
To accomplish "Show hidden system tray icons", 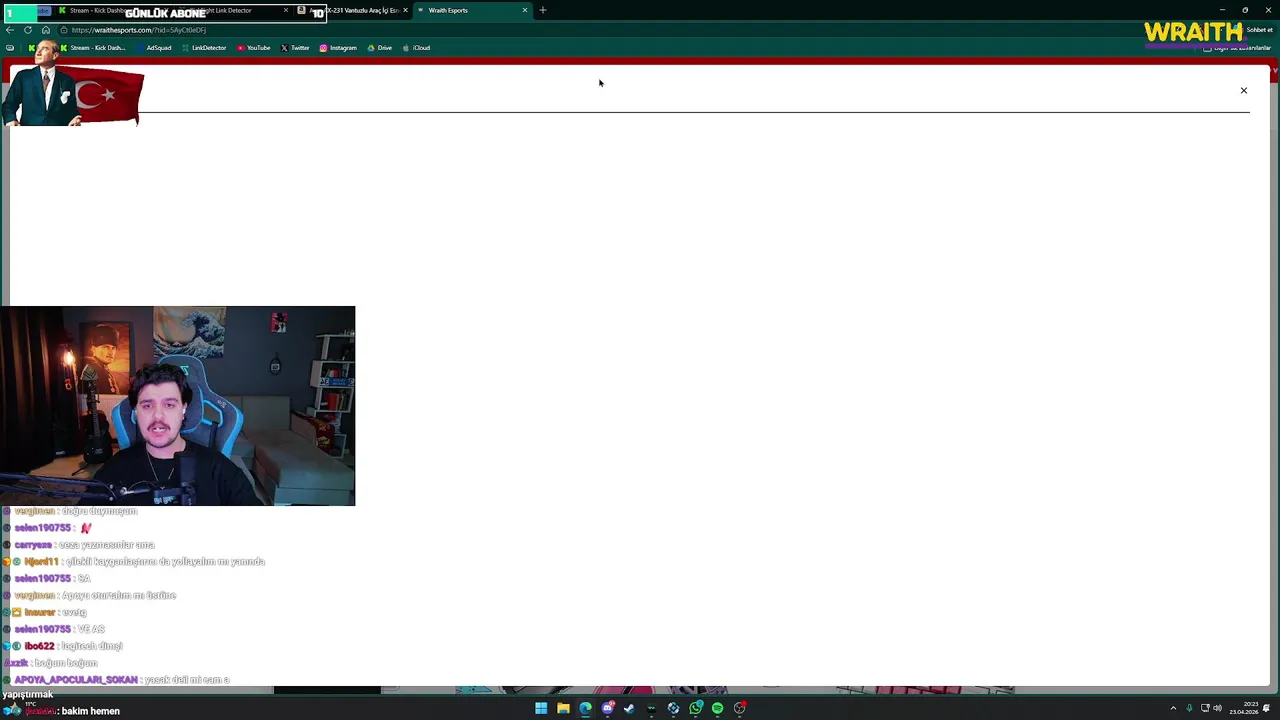I will pos(1173,708).
